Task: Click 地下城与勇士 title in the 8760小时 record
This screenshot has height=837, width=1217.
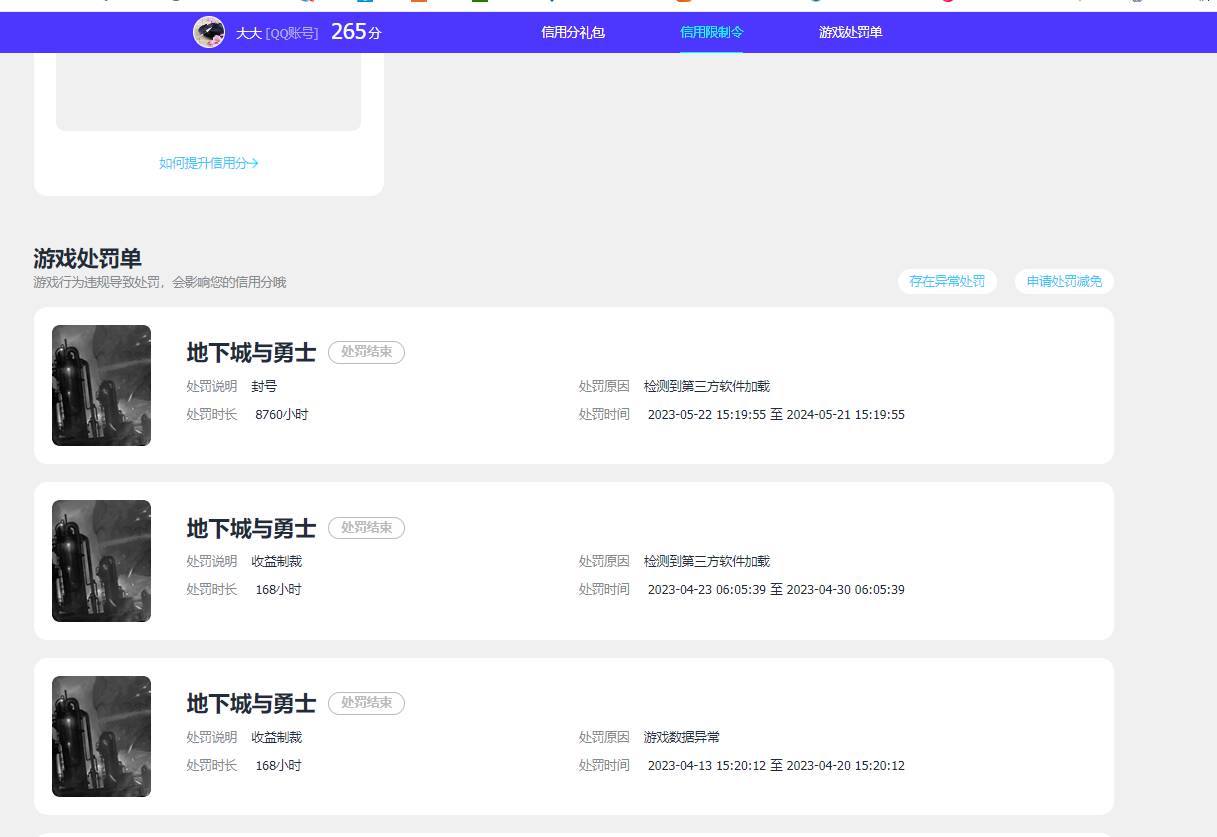Action: click(251, 352)
